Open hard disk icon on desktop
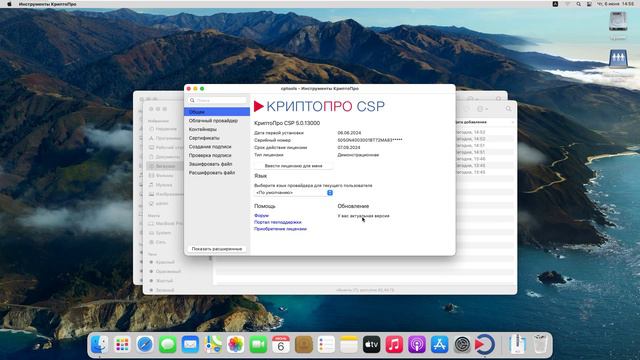Screen dimensions: 640x360 [618, 22]
